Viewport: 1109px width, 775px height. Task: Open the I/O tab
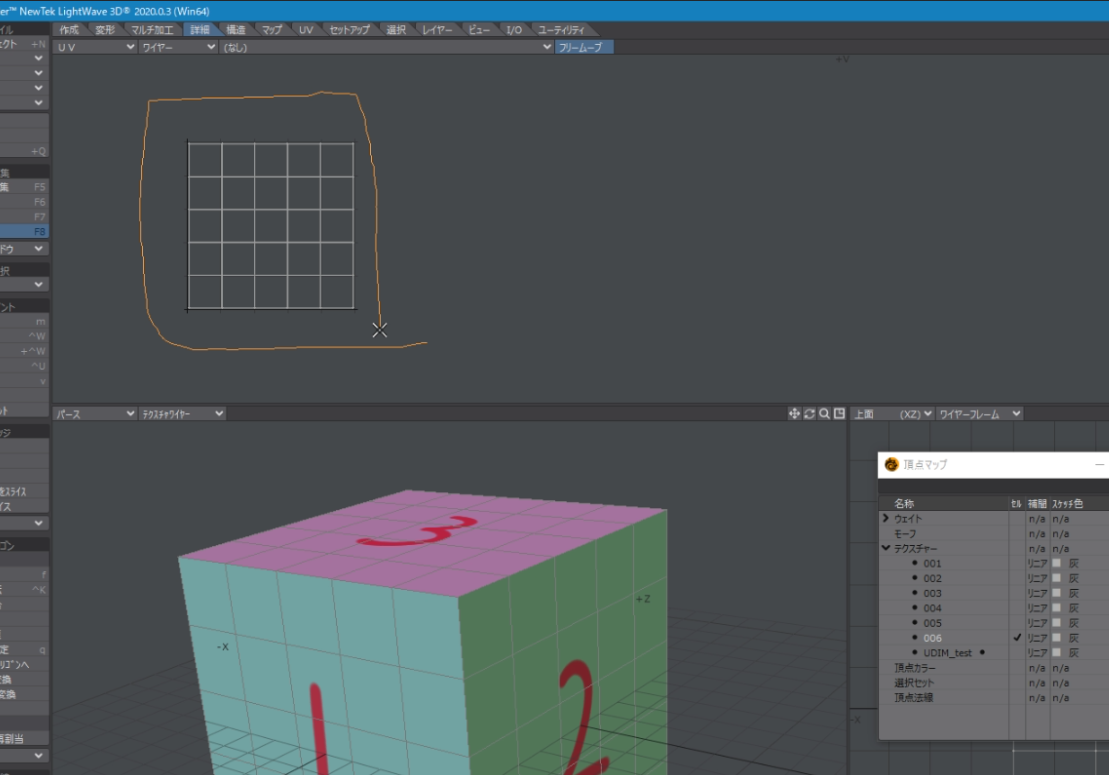[x=514, y=30]
